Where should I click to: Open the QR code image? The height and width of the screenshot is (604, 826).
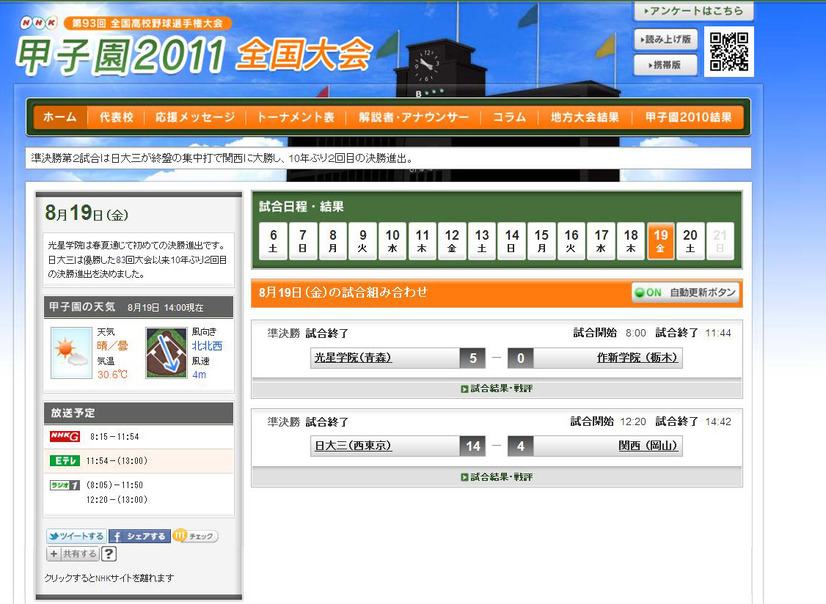(729, 52)
